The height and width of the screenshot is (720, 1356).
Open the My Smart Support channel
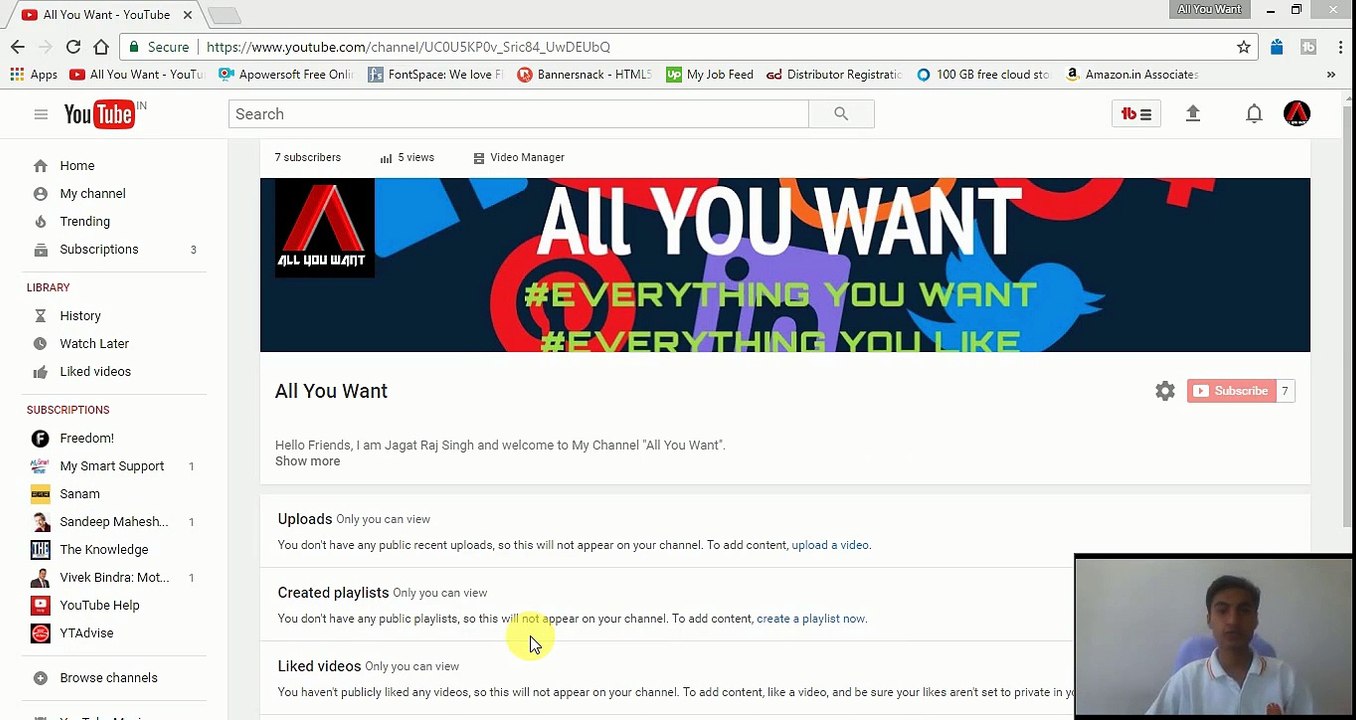(114, 466)
